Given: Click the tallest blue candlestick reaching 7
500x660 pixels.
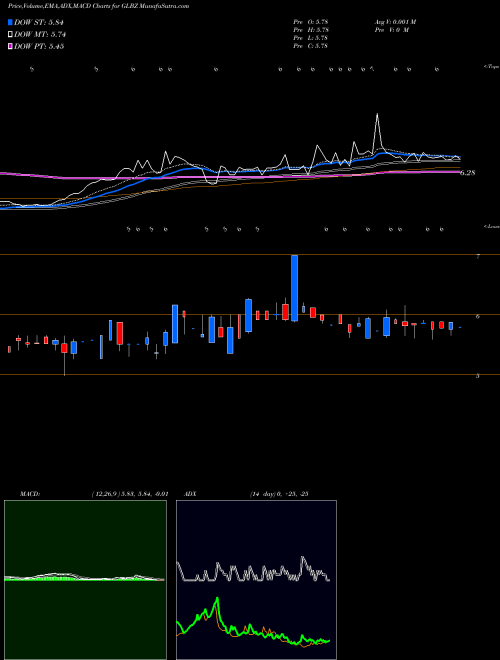Looking at the screenshot, I should pos(295,288).
